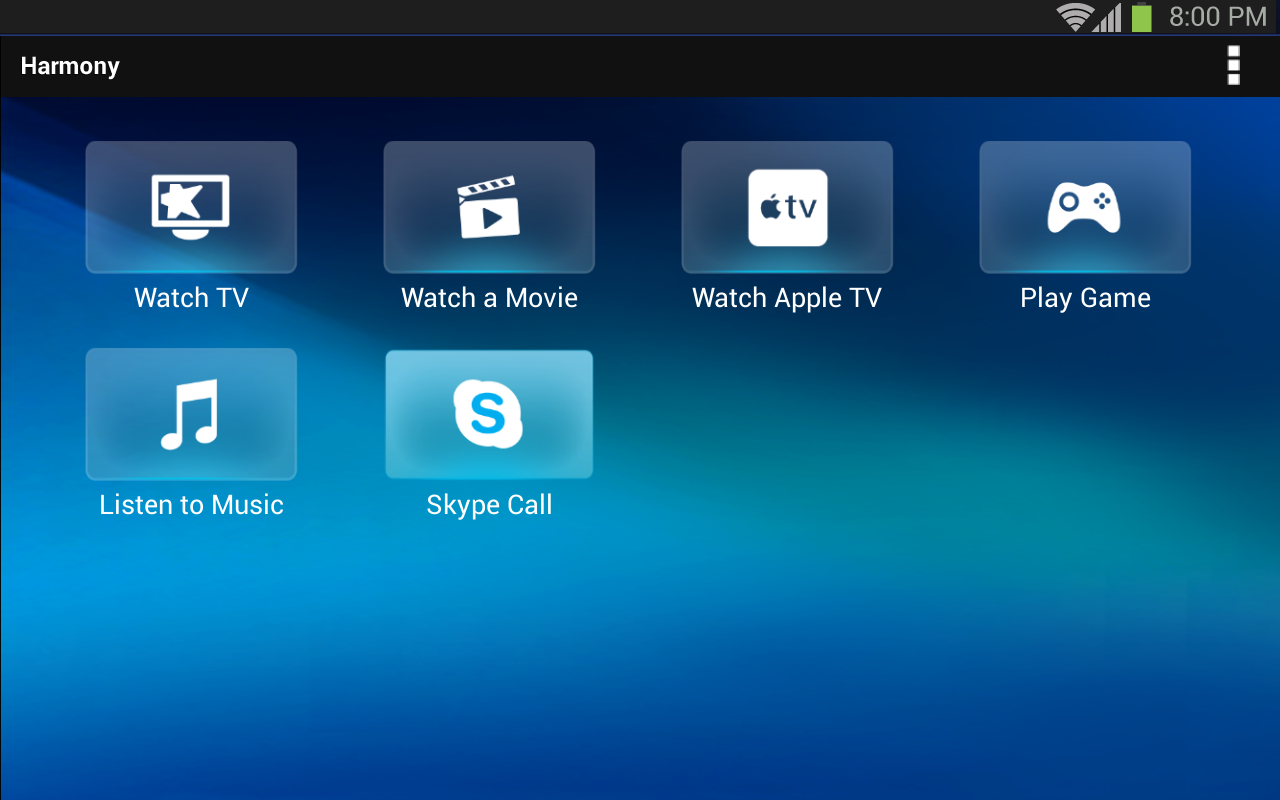Launch the Watch TV activity icon
Image resolution: width=1280 pixels, height=800 pixels.
[190, 207]
